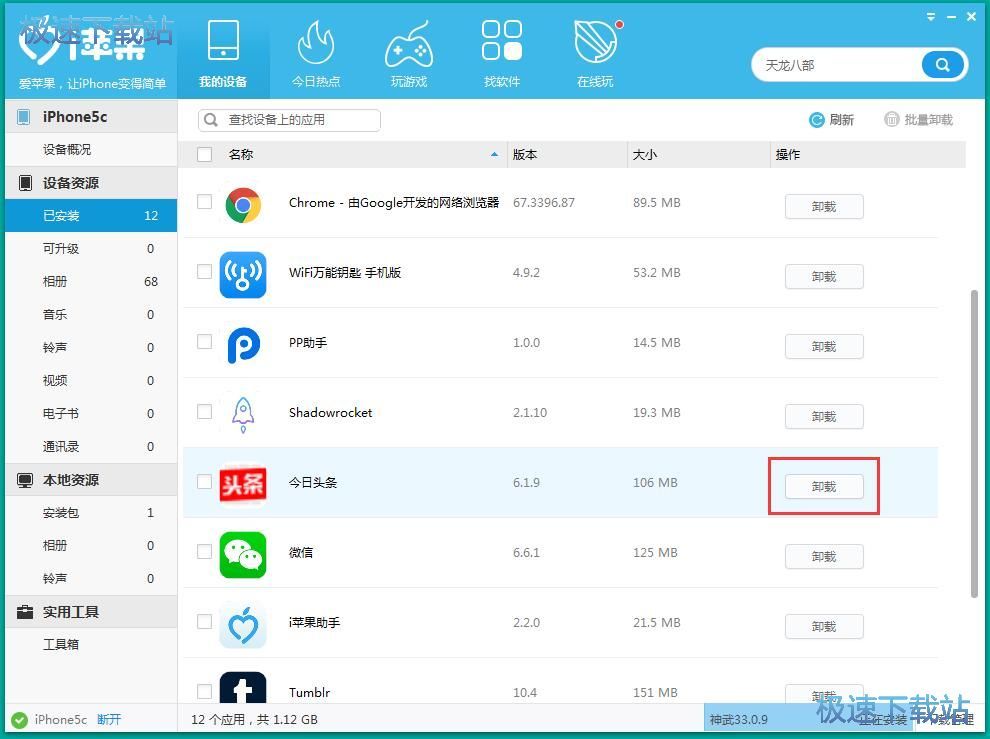The image size is (990, 739).
Task: Open 电子书 in the sidebar
Action: coord(91,414)
